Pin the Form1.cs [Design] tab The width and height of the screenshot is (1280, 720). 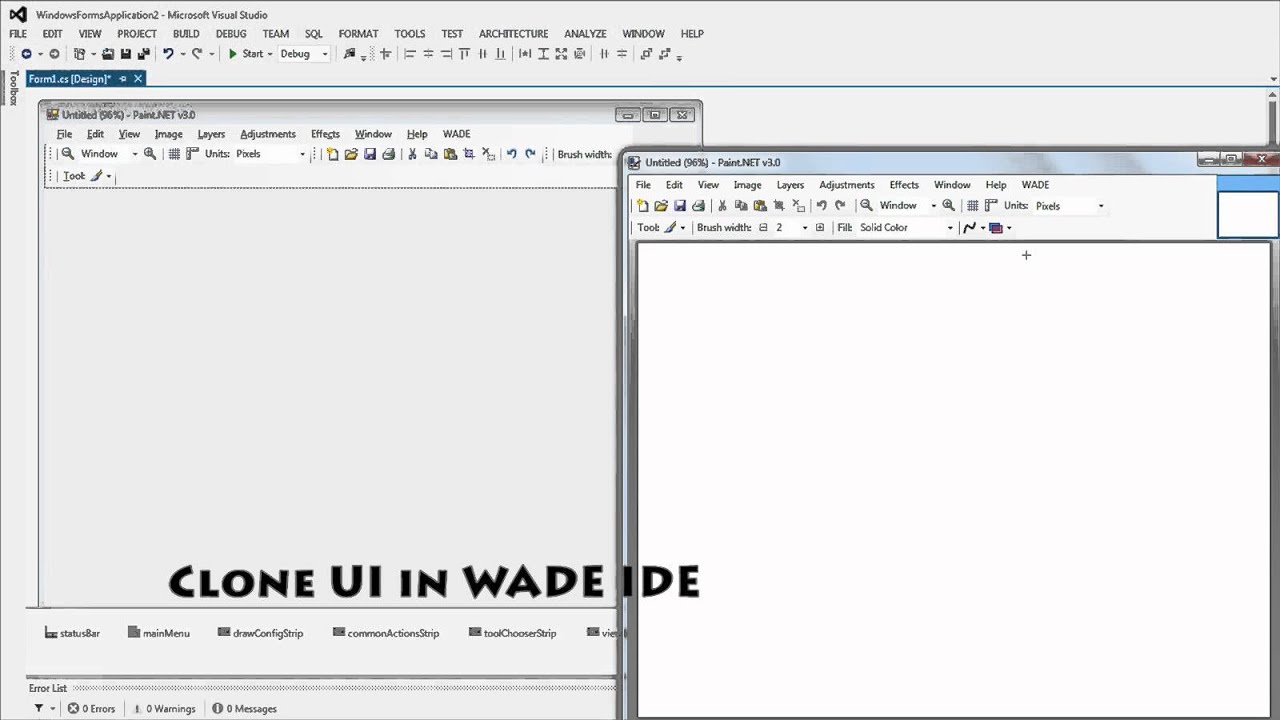coord(123,79)
